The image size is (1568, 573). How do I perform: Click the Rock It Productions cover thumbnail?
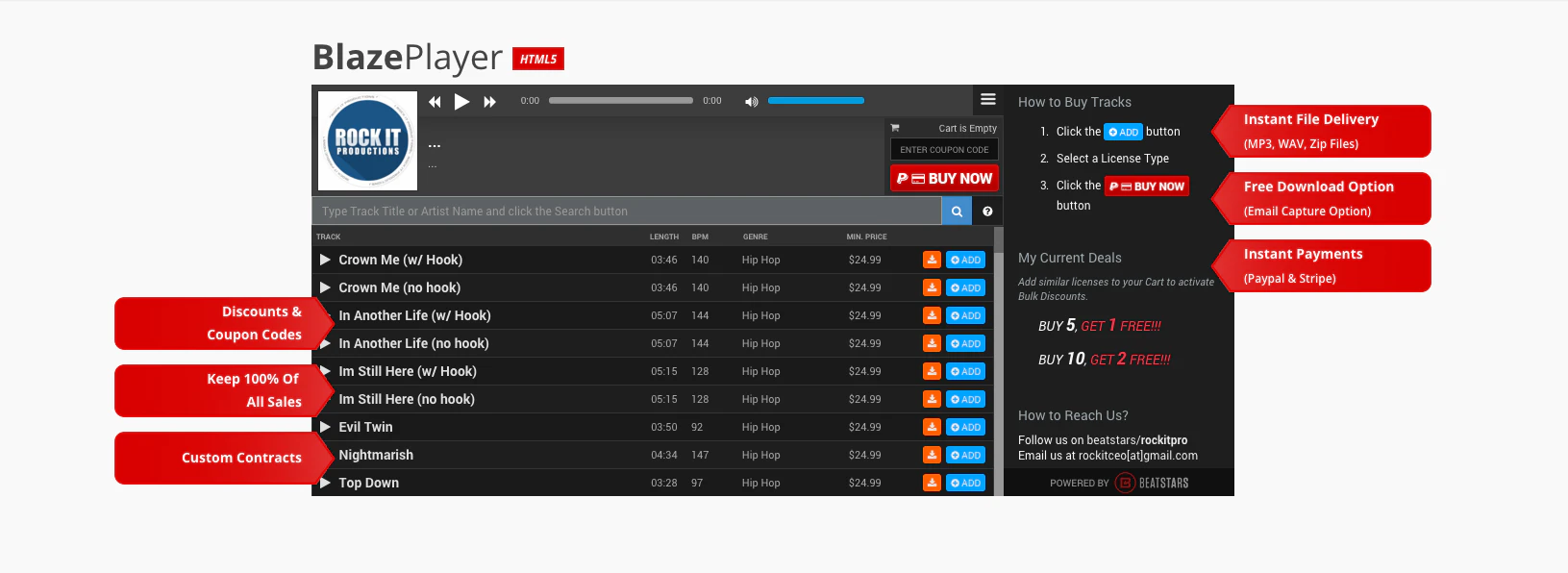[x=367, y=140]
